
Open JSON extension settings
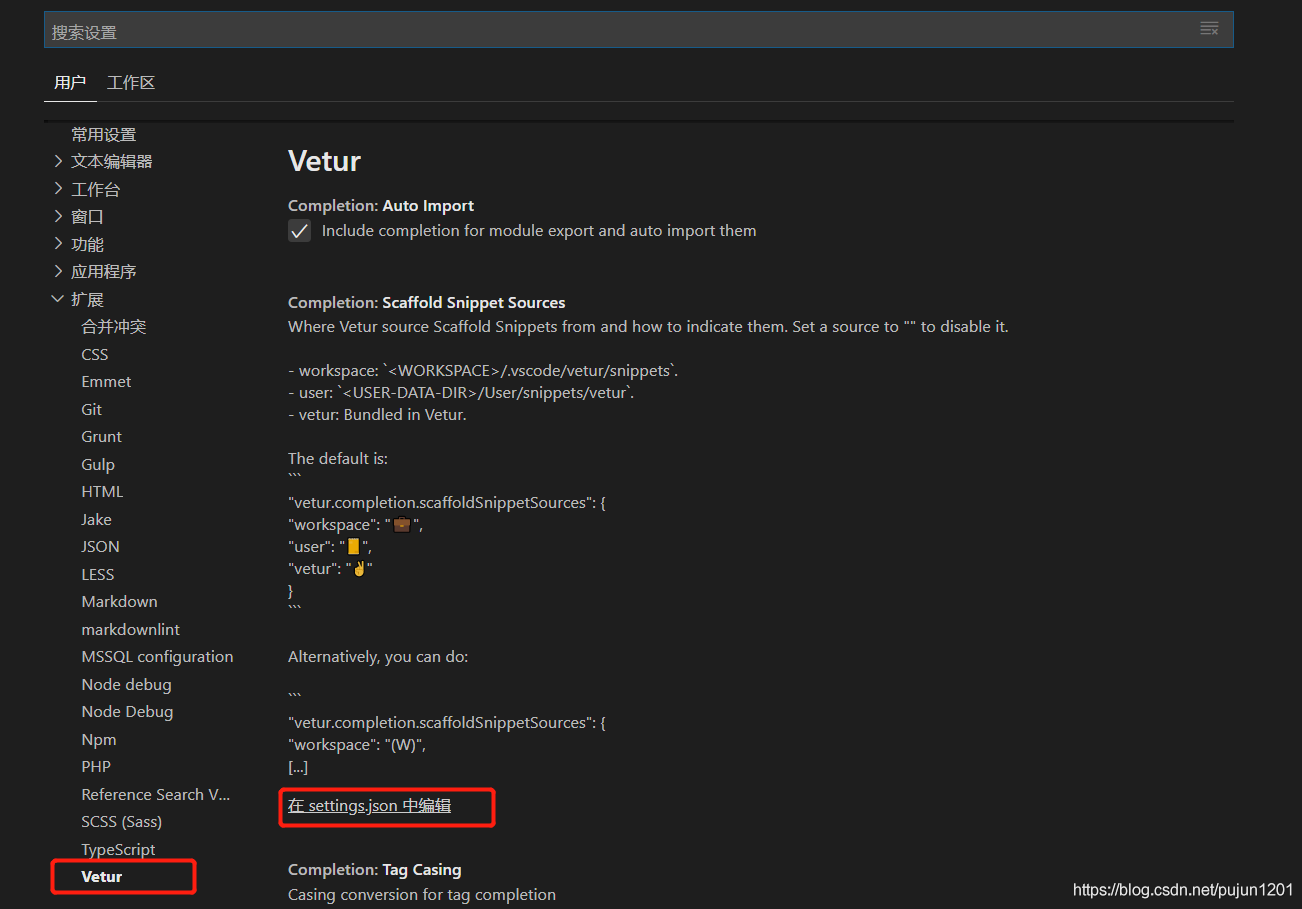click(100, 547)
